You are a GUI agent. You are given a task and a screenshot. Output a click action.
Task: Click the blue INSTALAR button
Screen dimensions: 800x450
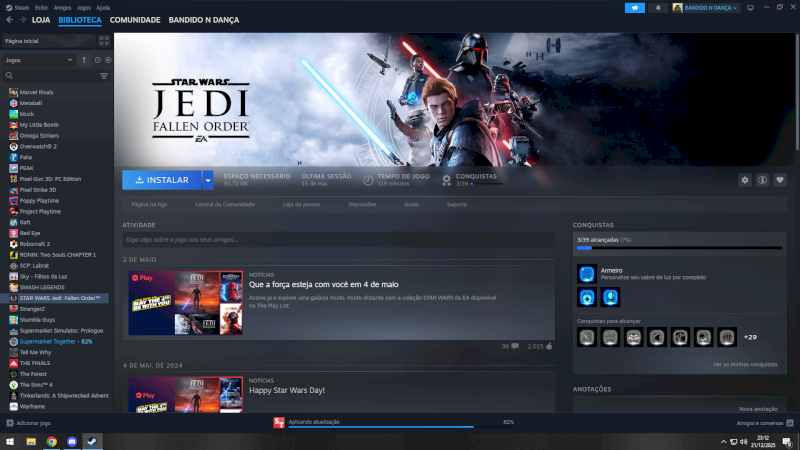[161, 180]
